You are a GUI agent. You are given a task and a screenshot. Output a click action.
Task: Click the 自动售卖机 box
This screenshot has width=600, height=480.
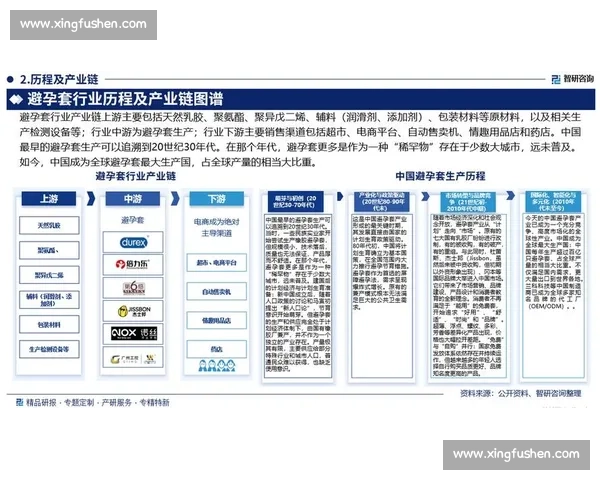coord(217,291)
